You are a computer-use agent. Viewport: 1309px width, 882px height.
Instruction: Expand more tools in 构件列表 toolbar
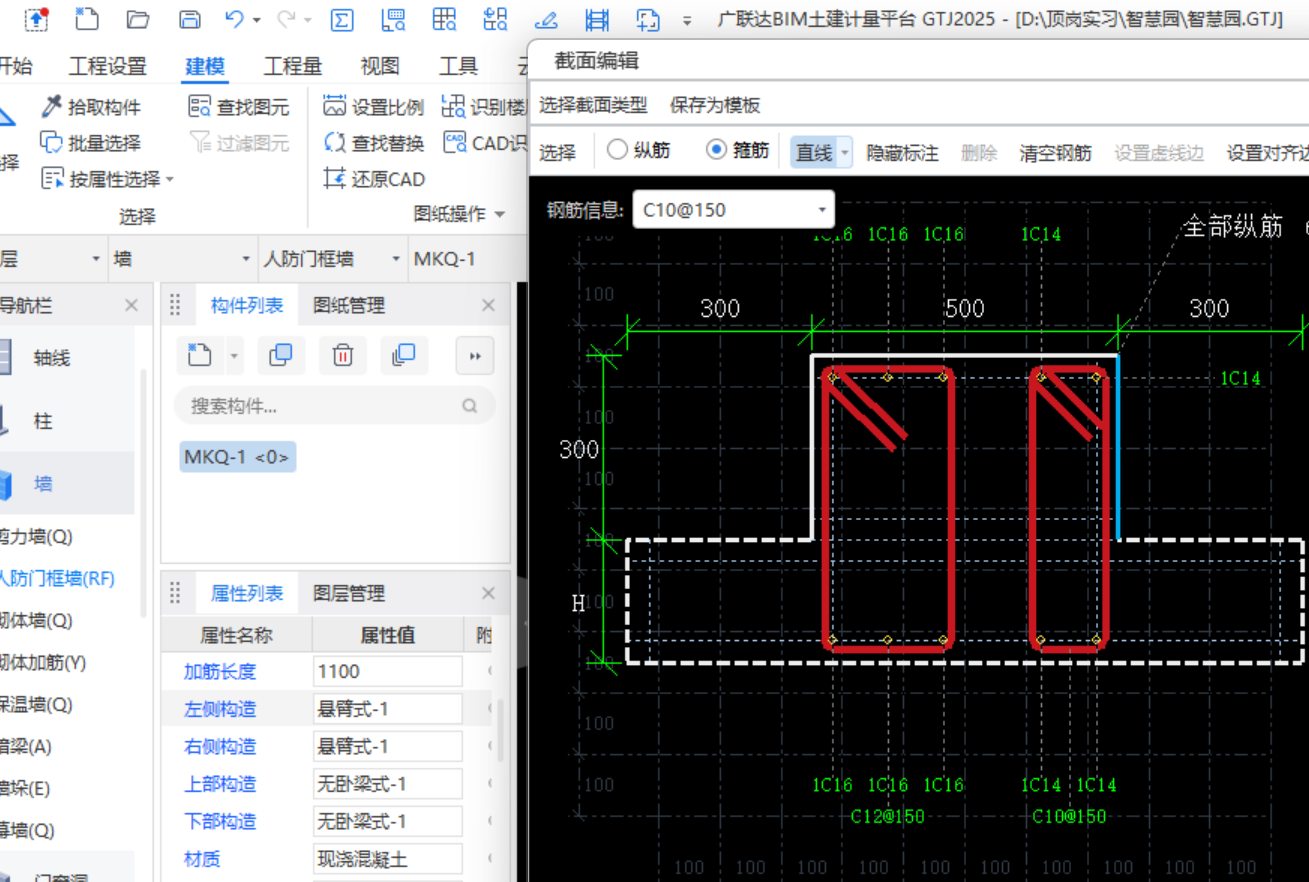click(x=476, y=355)
